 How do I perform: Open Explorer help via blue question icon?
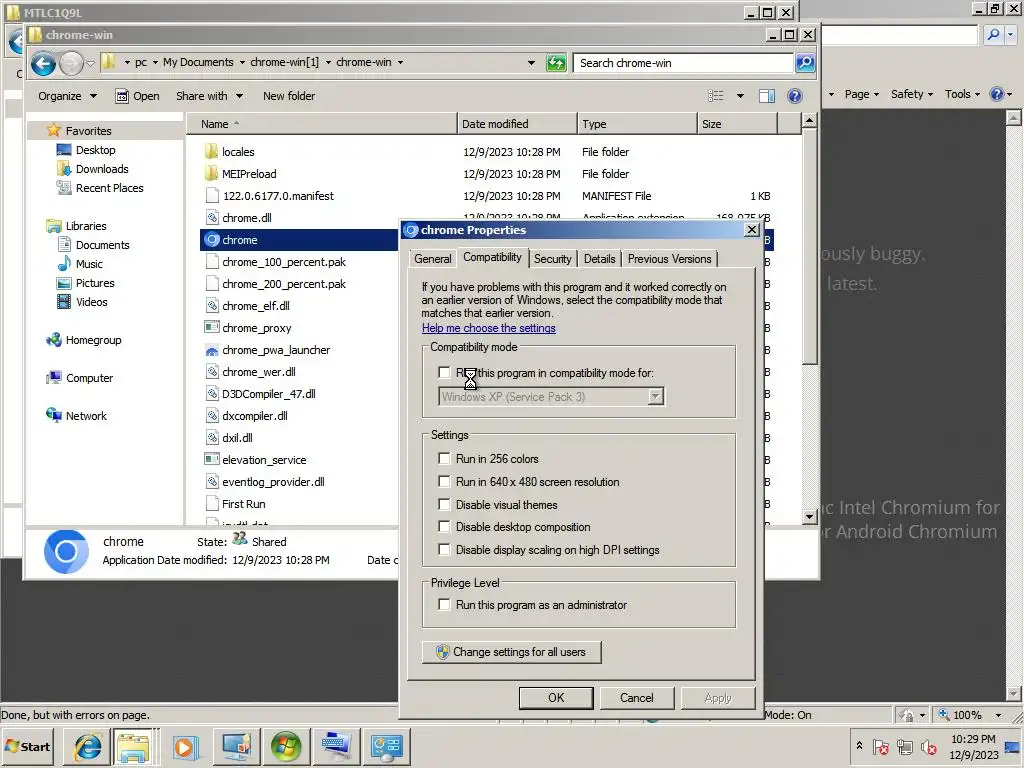794,96
